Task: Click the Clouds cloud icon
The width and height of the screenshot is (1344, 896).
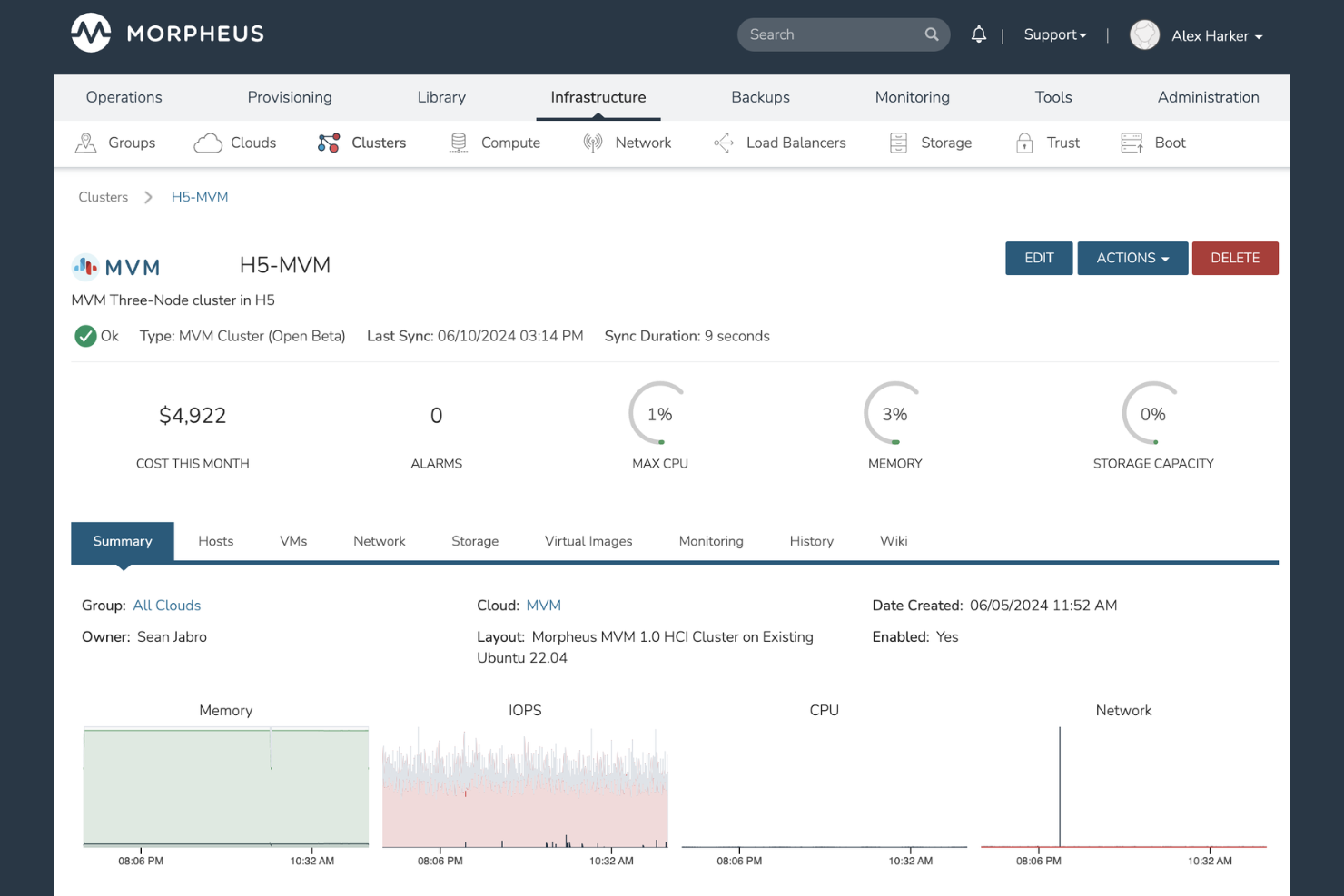Action: pos(208,143)
